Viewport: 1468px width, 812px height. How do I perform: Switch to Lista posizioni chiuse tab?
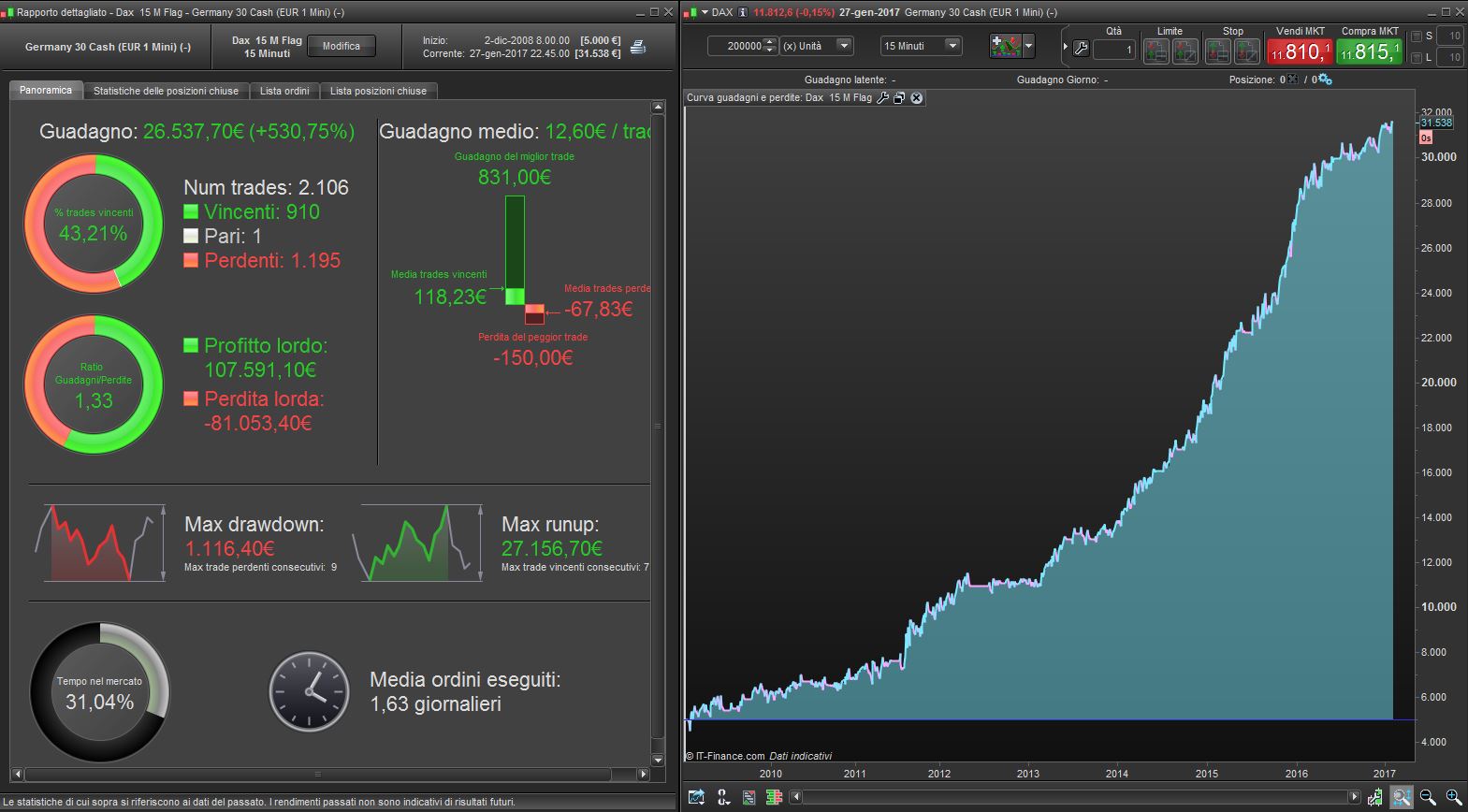point(378,91)
